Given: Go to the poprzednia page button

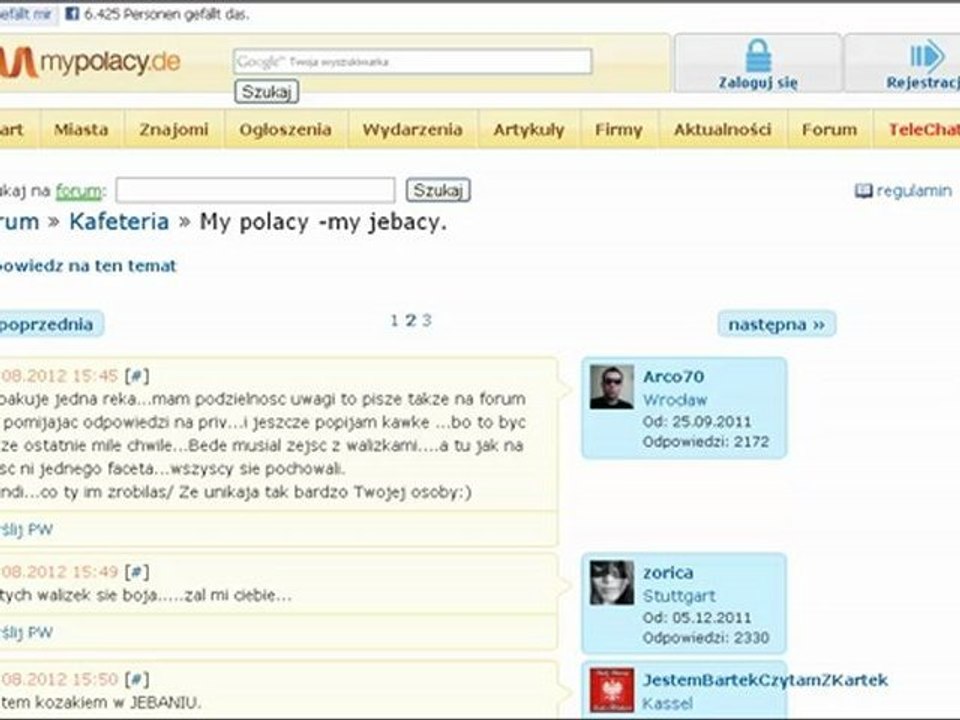Looking at the screenshot, I should (x=51, y=324).
